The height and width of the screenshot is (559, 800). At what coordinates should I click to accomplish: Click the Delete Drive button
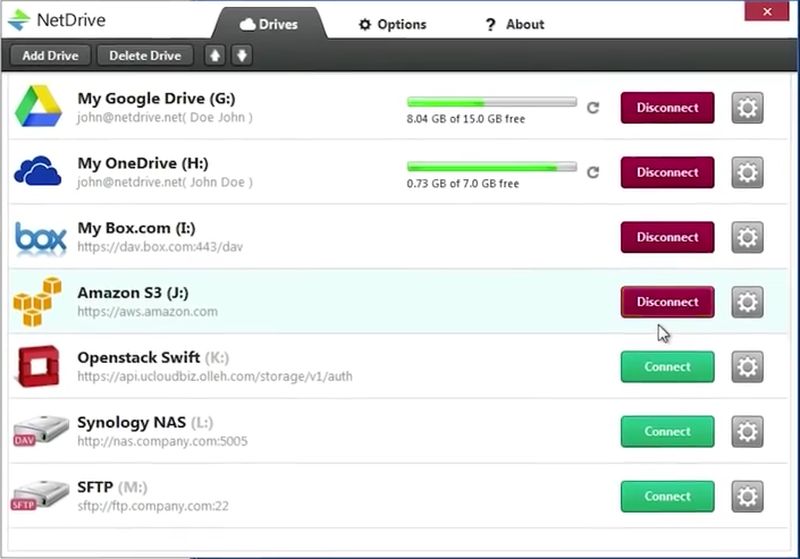point(145,55)
